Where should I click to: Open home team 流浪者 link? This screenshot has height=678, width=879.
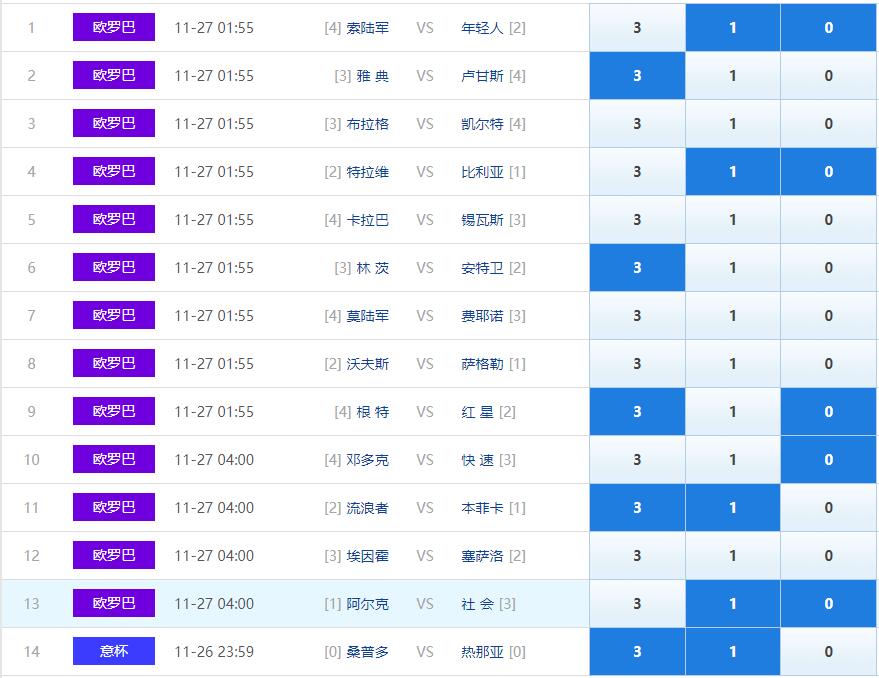(367, 508)
